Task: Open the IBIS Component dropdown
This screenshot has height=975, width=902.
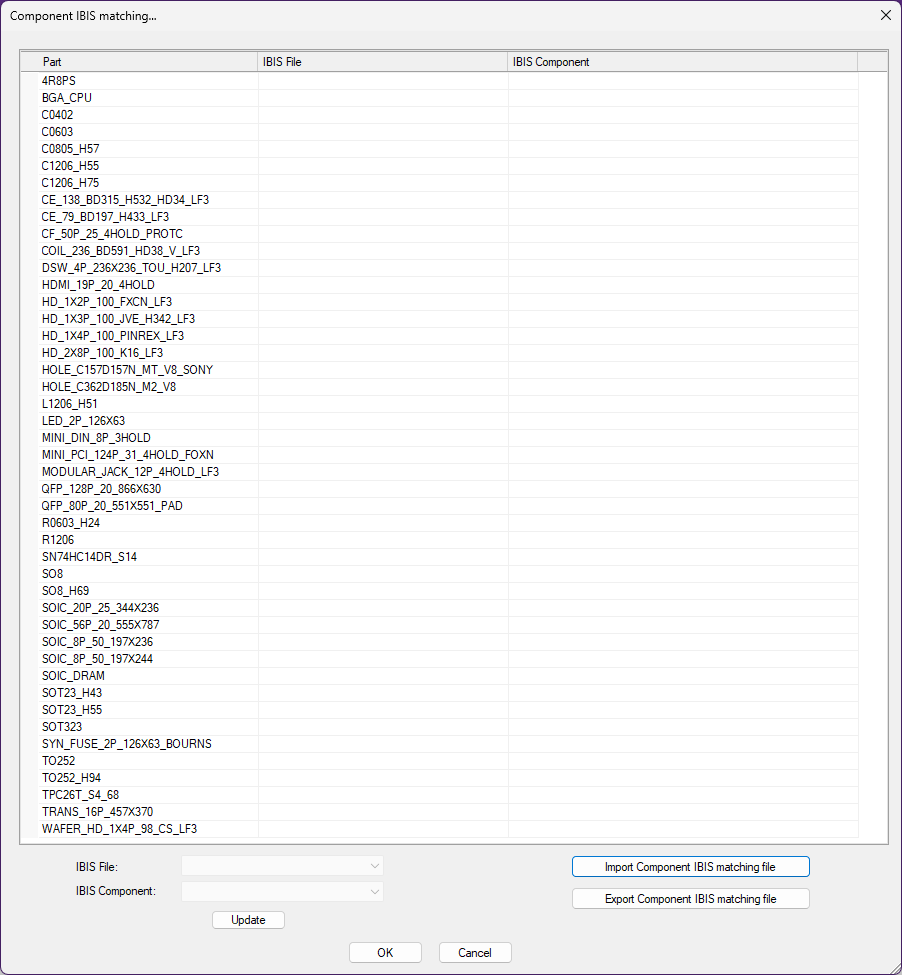Action: [x=282, y=891]
